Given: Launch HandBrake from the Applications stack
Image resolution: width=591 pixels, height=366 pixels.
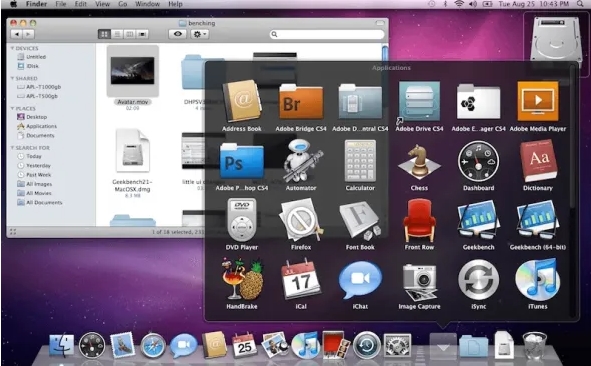Looking at the screenshot, I should pos(241,280).
